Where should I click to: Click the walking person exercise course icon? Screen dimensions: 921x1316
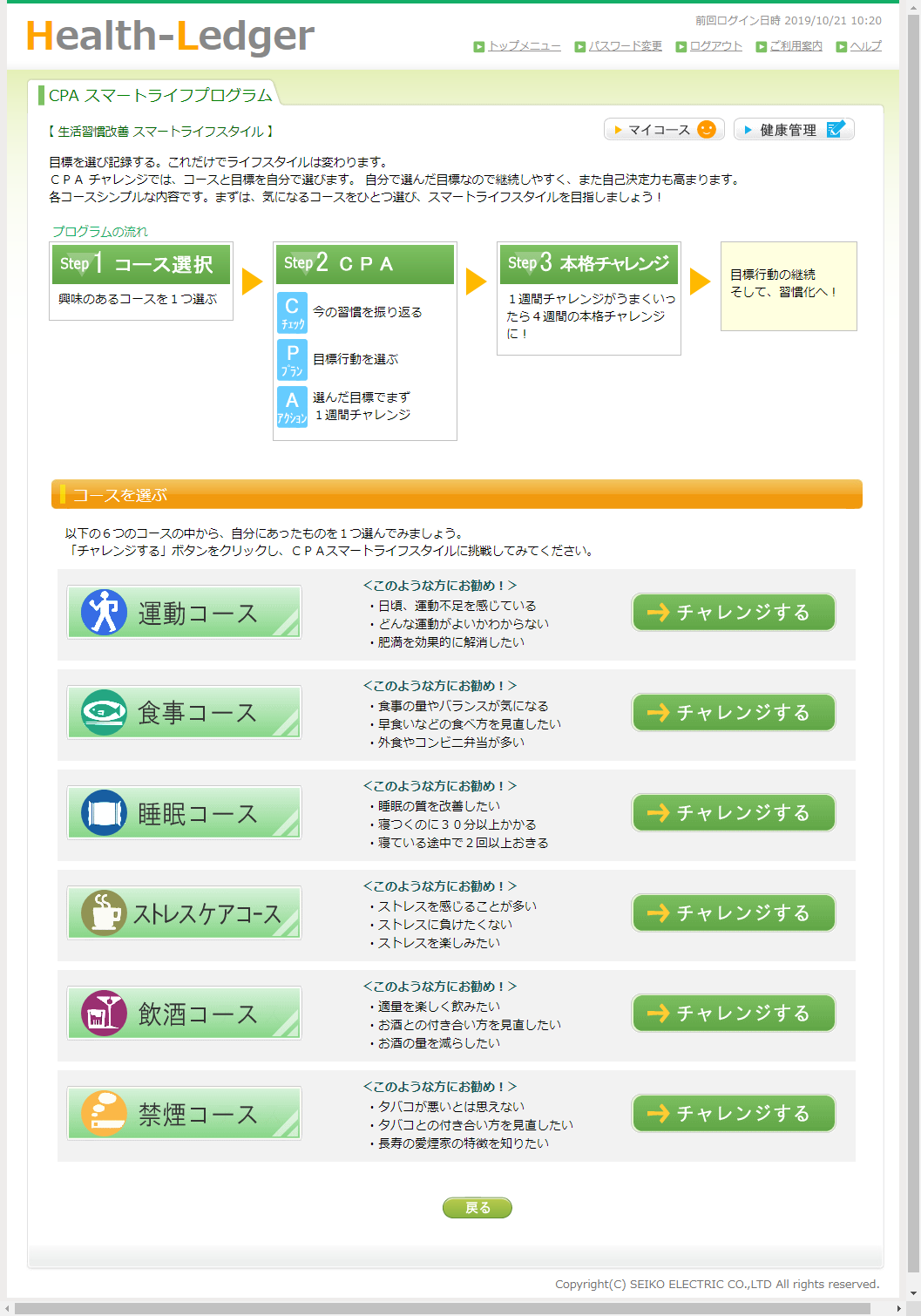click(104, 612)
